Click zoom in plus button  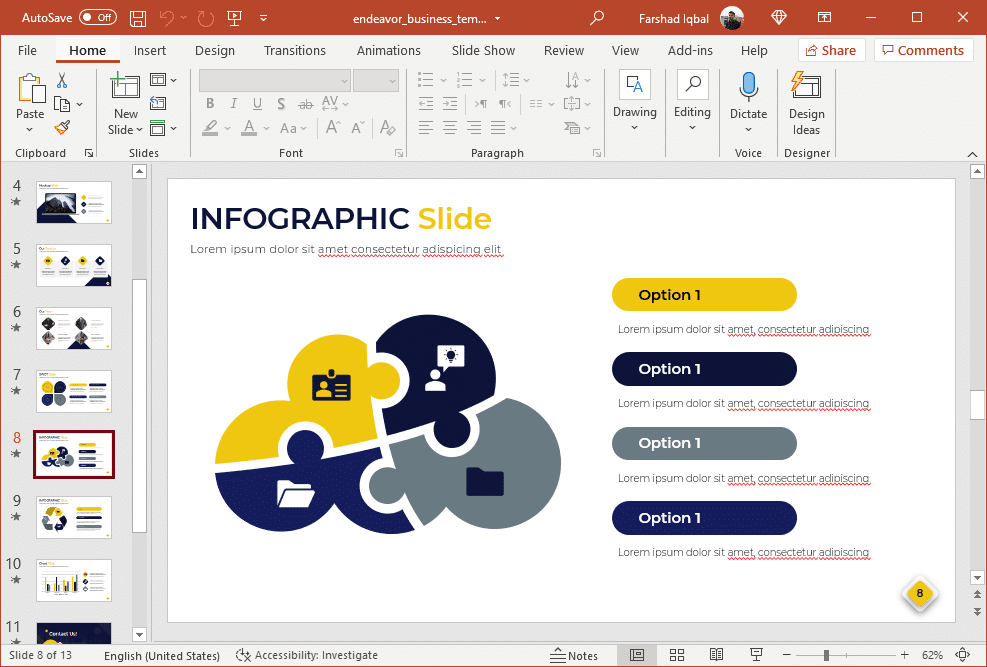905,656
